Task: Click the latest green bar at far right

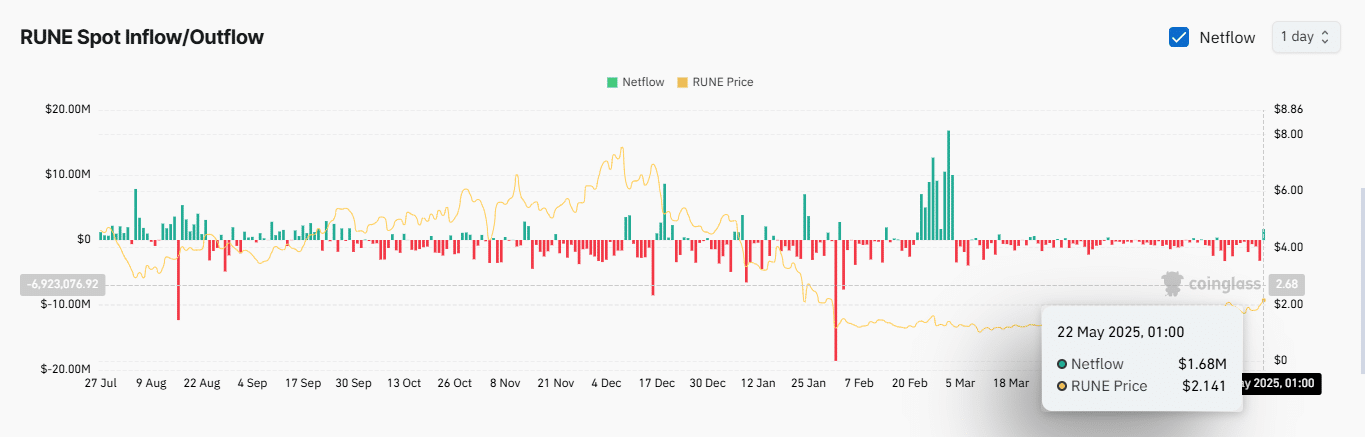Action: click(1263, 234)
